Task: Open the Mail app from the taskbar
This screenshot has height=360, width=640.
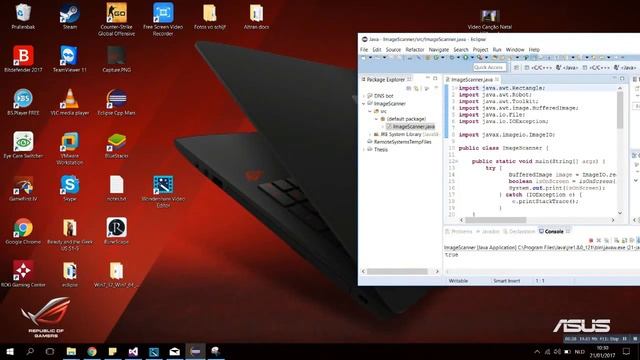Action: point(175,351)
